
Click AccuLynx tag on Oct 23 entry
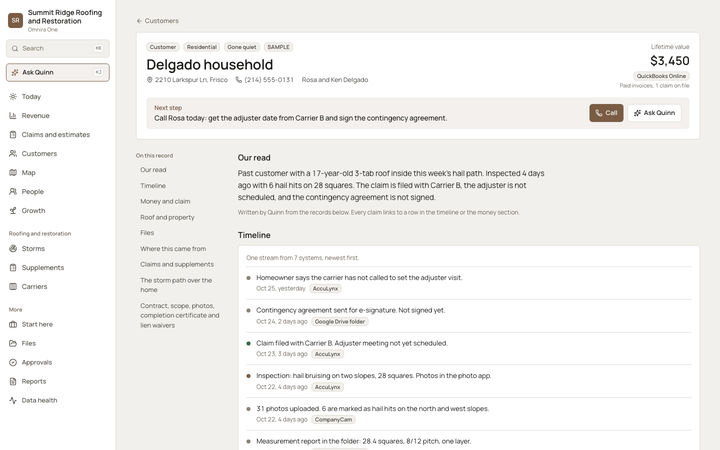coord(328,354)
